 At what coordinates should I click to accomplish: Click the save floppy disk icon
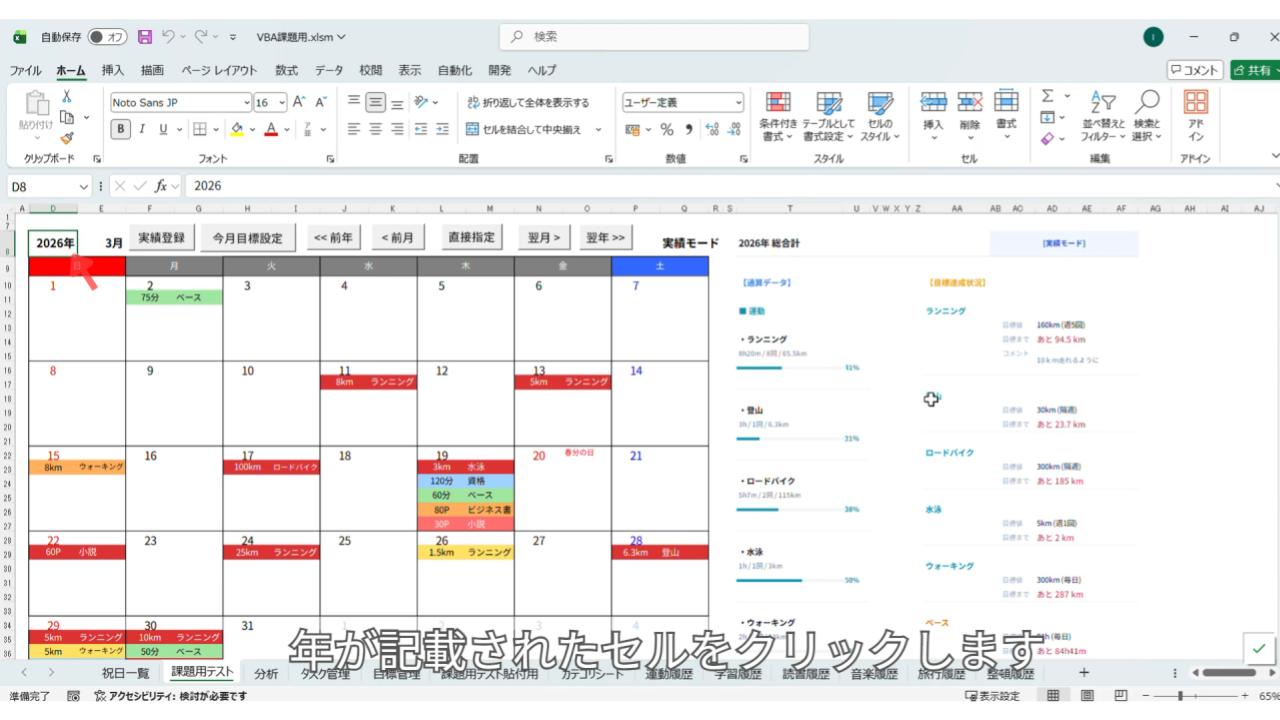[145, 37]
